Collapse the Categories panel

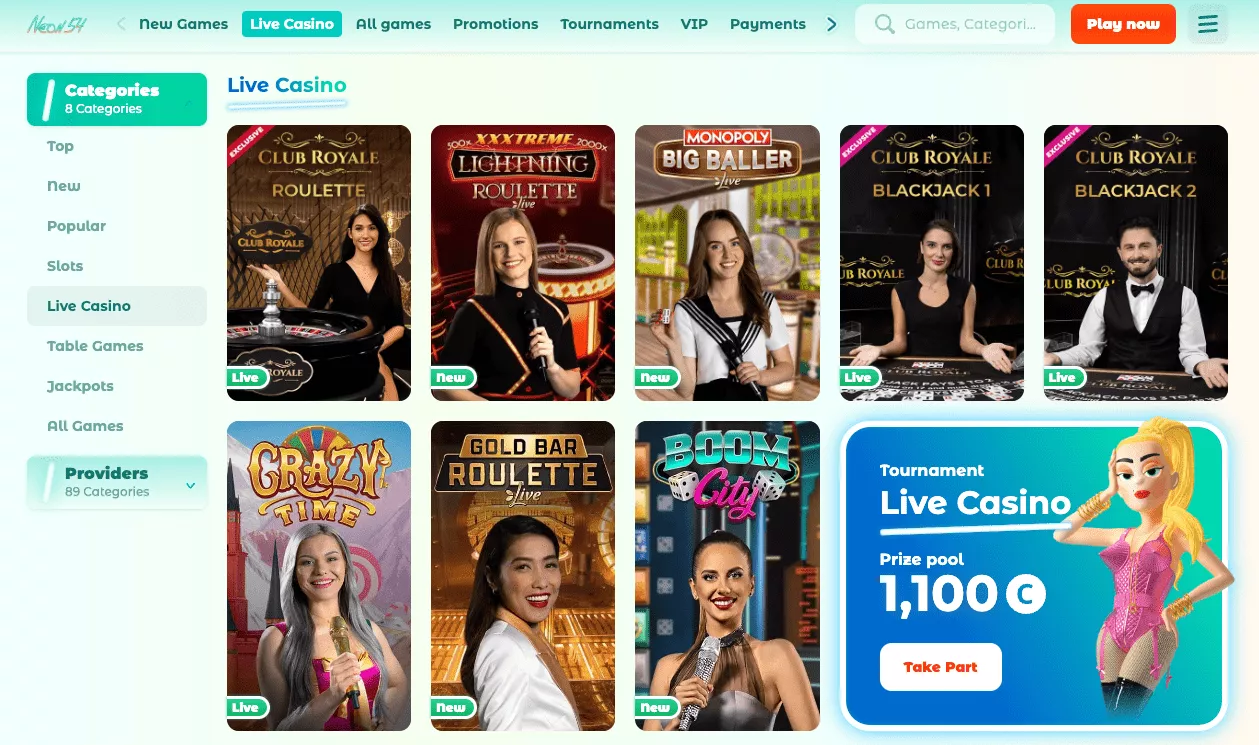point(189,99)
